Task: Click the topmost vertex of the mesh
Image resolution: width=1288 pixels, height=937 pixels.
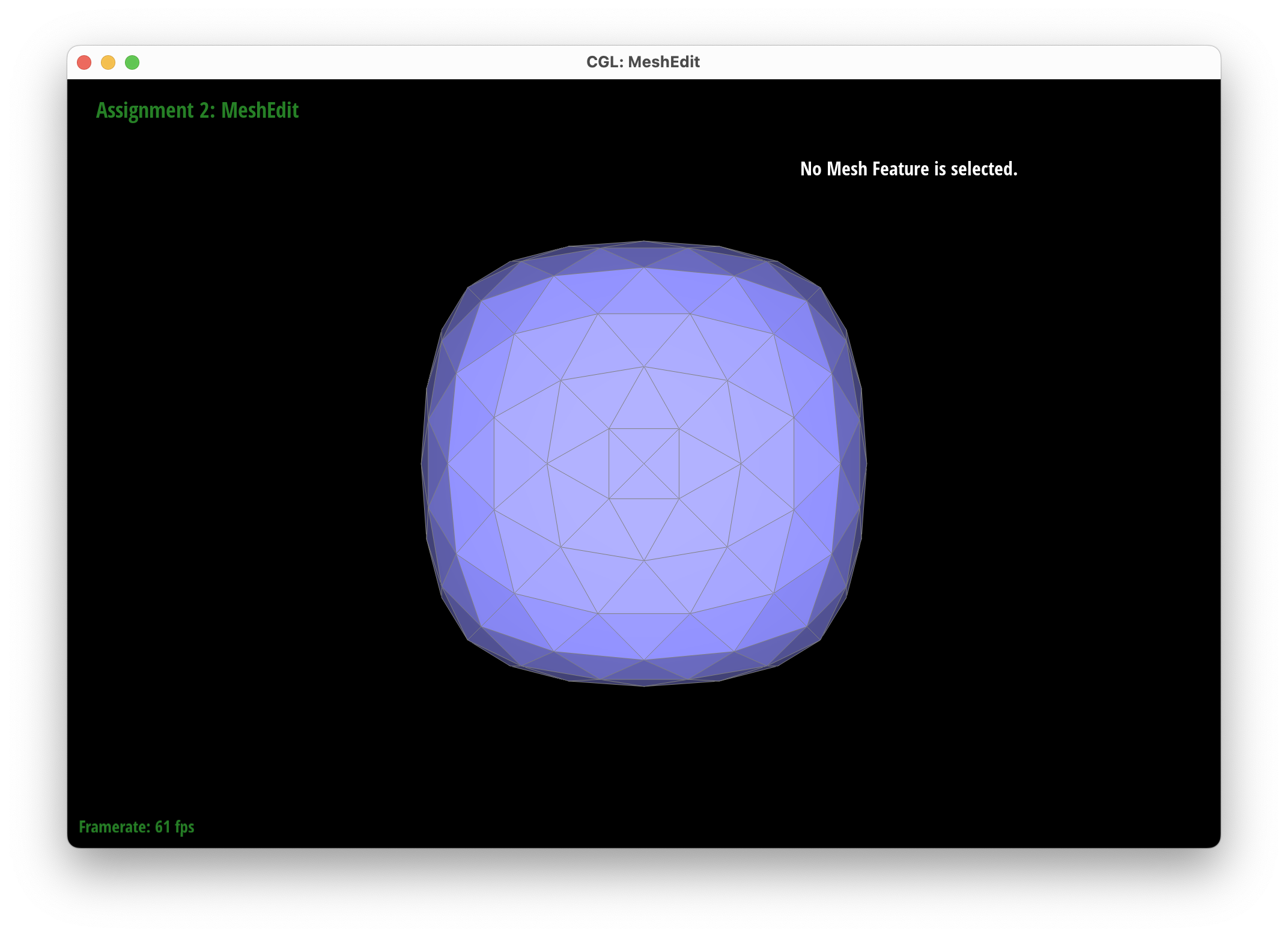Action: tap(643, 241)
